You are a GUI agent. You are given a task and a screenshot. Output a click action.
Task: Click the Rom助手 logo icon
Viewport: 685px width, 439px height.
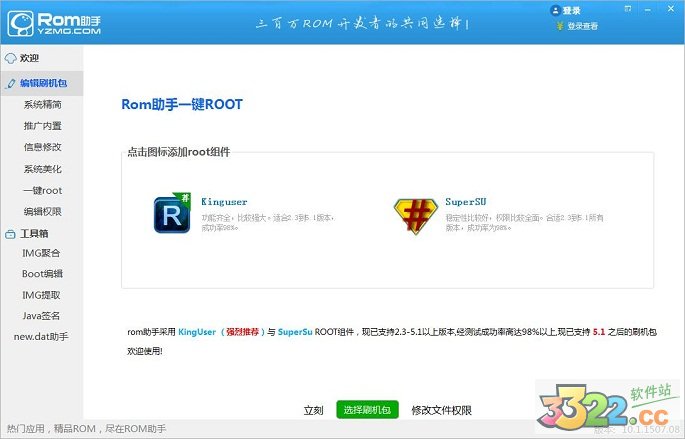click(21, 24)
